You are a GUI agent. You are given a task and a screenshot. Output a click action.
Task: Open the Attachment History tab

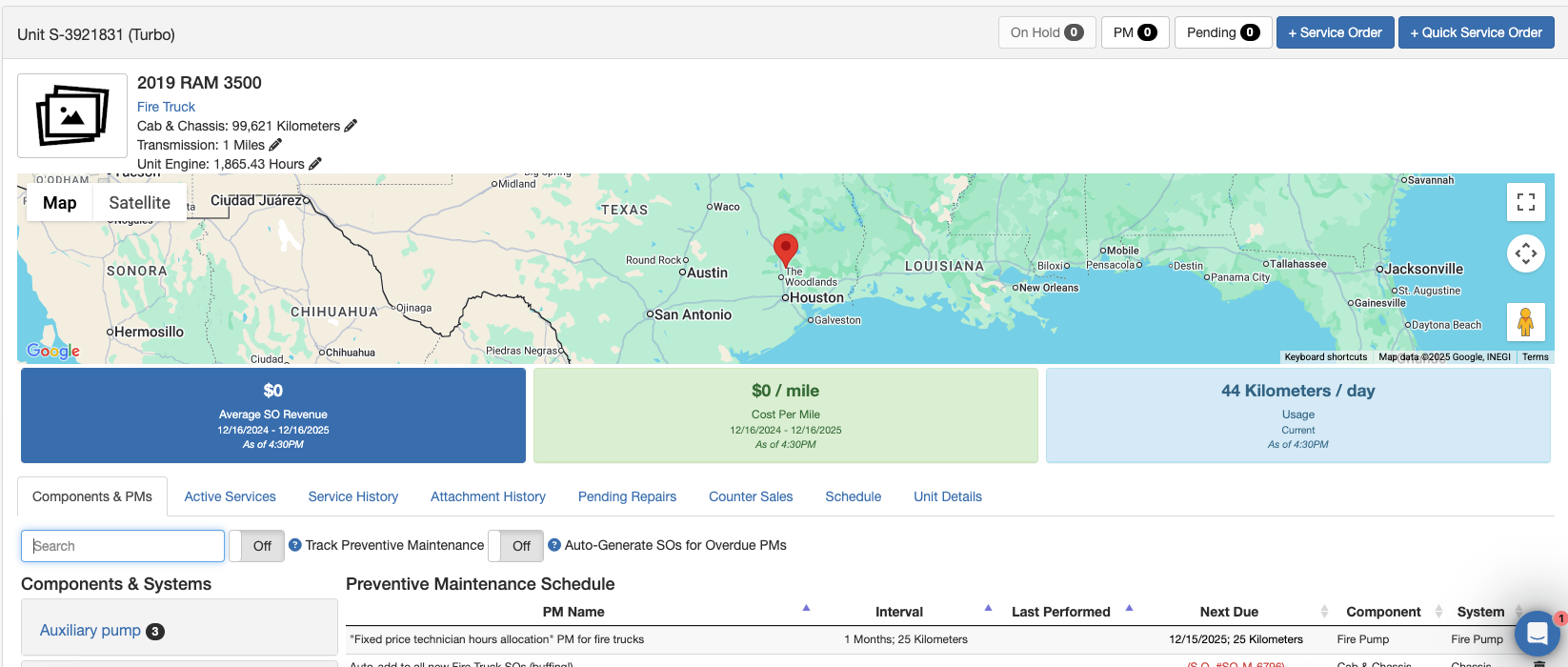488,496
